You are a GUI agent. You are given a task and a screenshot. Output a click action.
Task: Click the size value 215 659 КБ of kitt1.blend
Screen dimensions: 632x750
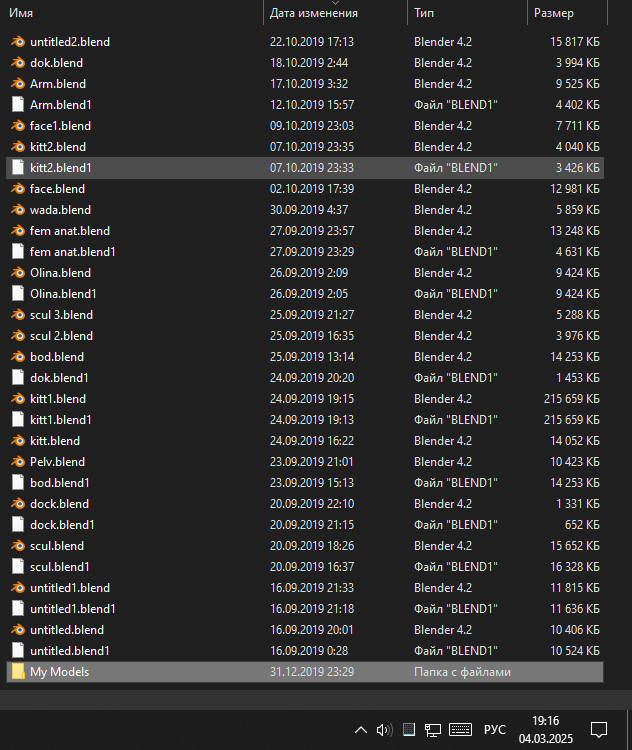click(x=572, y=399)
